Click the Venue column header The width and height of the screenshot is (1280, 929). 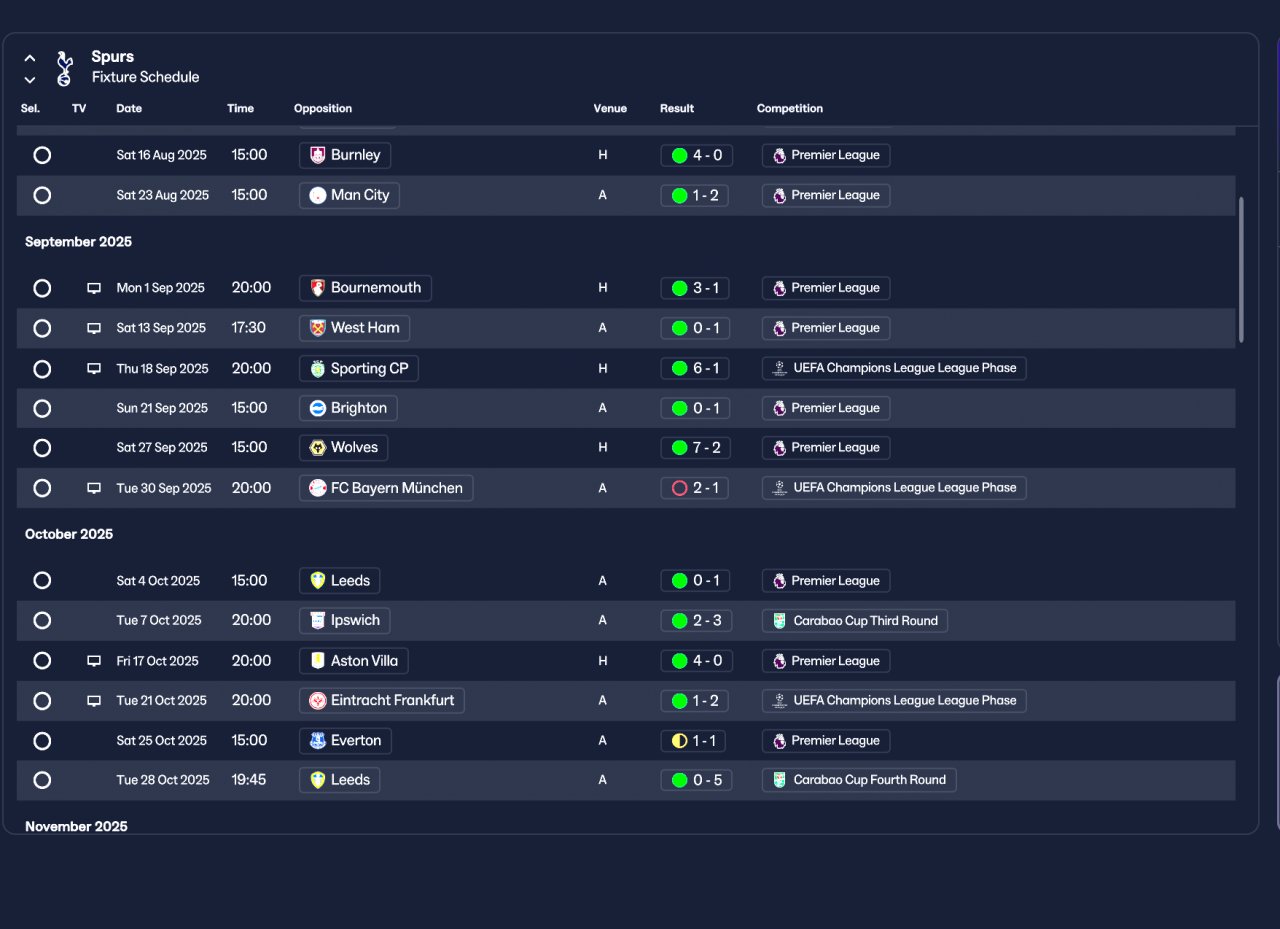pyautogui.click(x=610, y=108)
